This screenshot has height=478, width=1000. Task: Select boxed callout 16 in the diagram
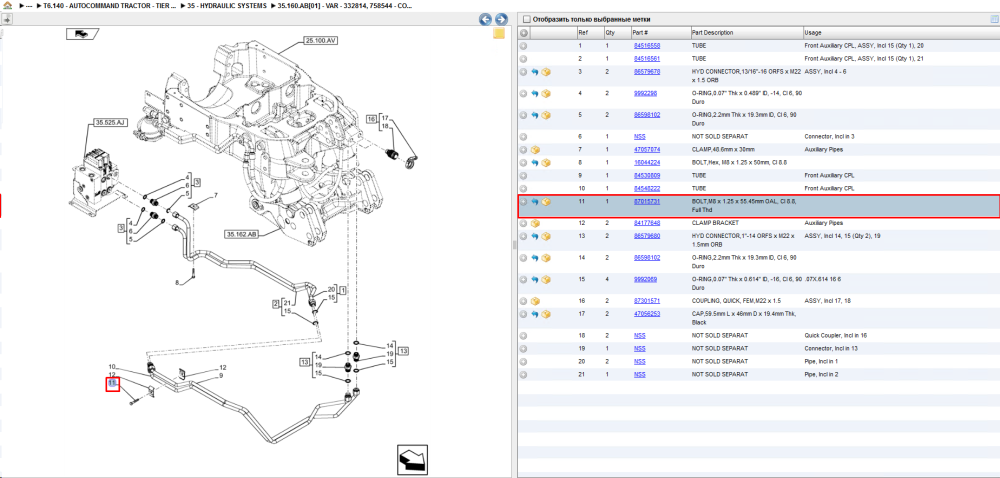click(x=372, y=119)
